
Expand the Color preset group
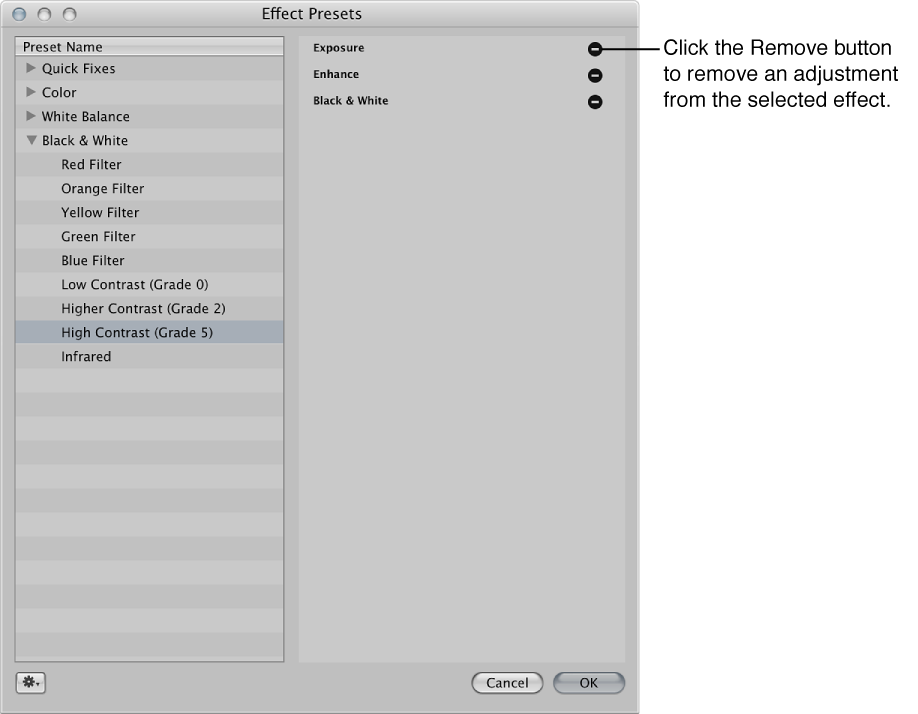(30, 92)
